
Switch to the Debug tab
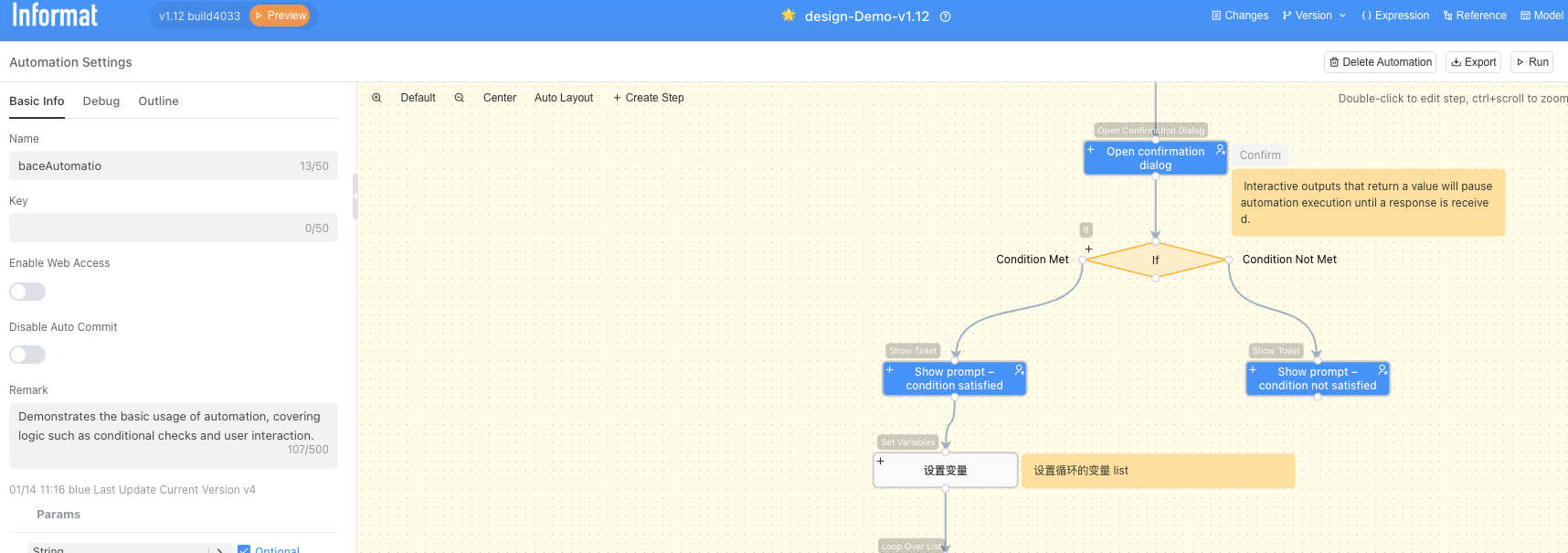[101, 101]
